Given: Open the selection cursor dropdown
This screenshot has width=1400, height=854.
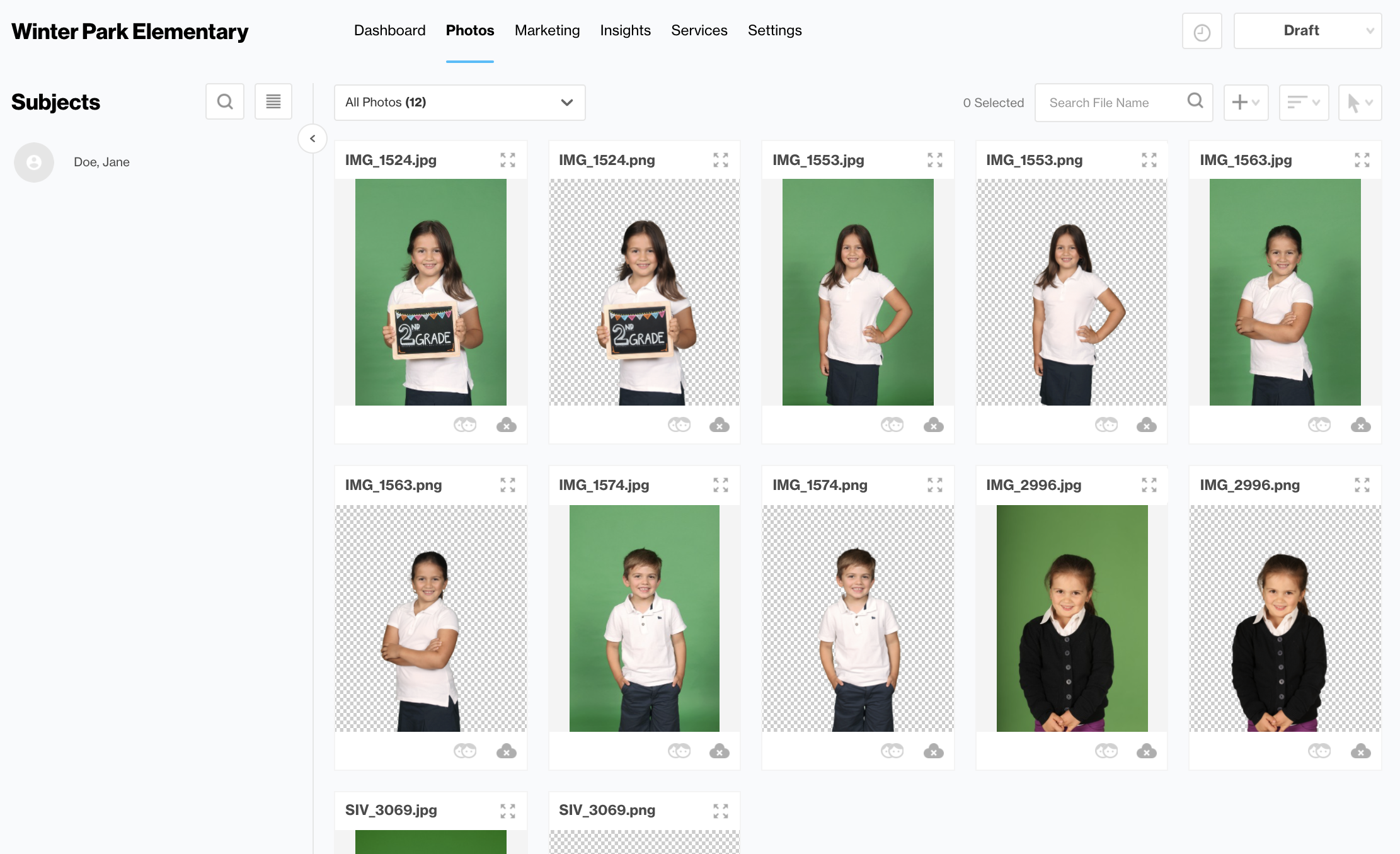Looking at the screenshot, I should (1360, 102).
